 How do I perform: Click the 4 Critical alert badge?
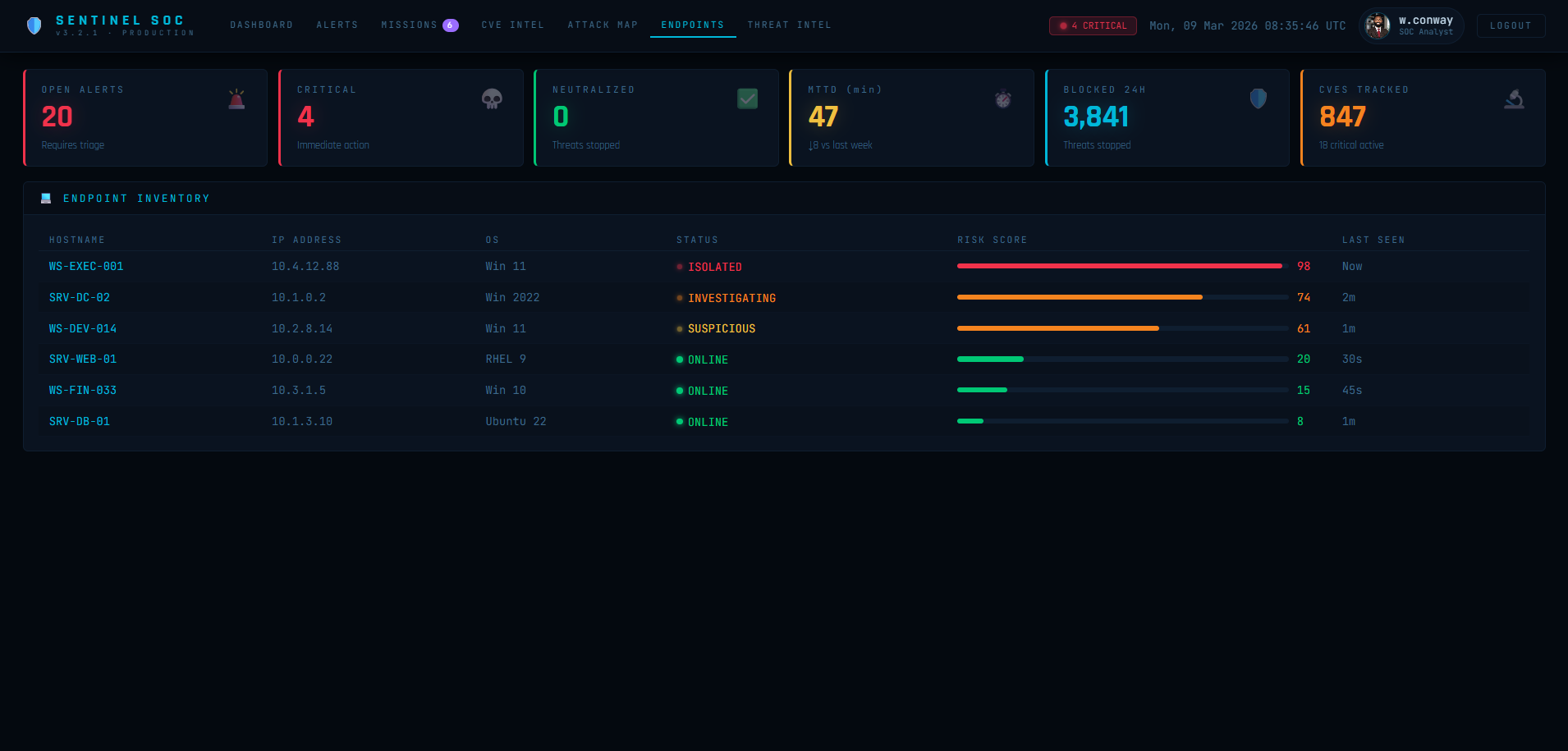pyautogui.click(x=1093, y=25)
